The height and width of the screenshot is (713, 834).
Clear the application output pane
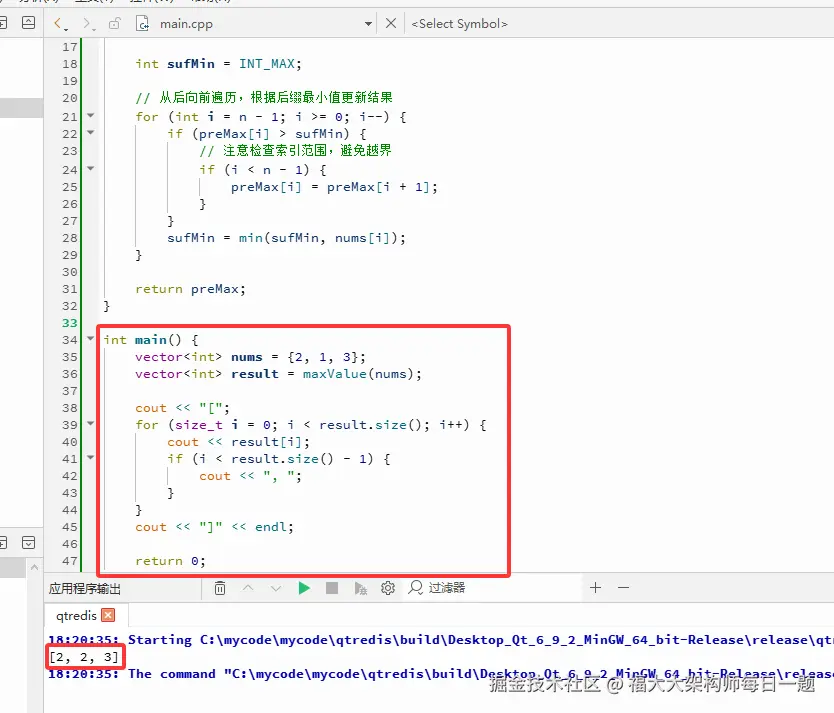(x=220, y=588)
